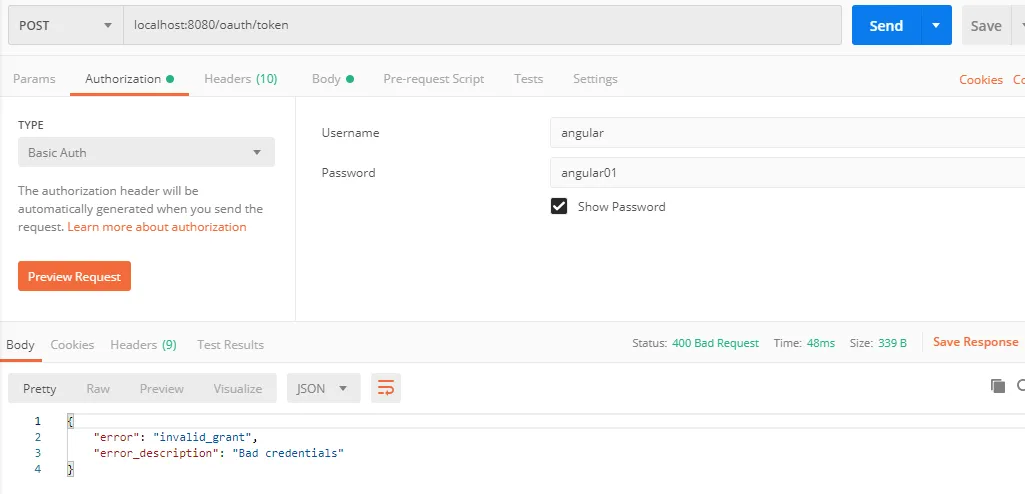
Task: Click the copy response icon
Action: tap(997, 386)
